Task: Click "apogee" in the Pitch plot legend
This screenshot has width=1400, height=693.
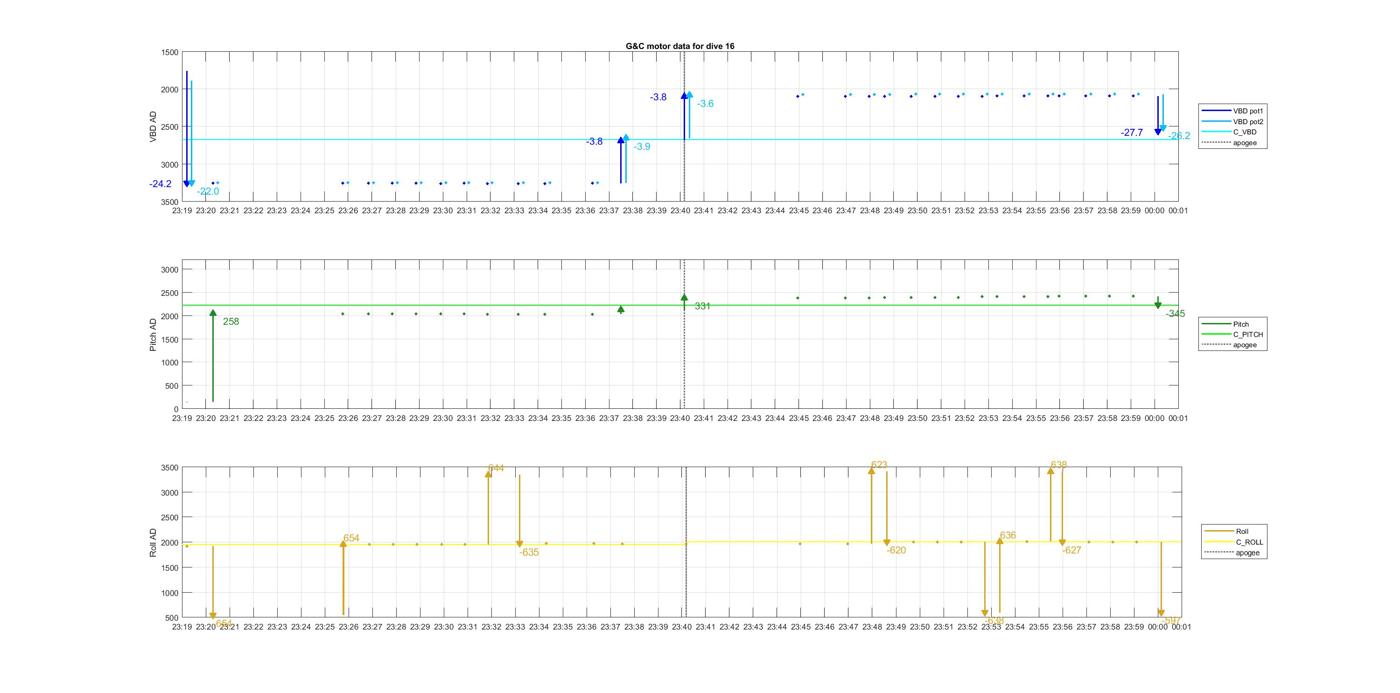Action: tap(1245, 345)
